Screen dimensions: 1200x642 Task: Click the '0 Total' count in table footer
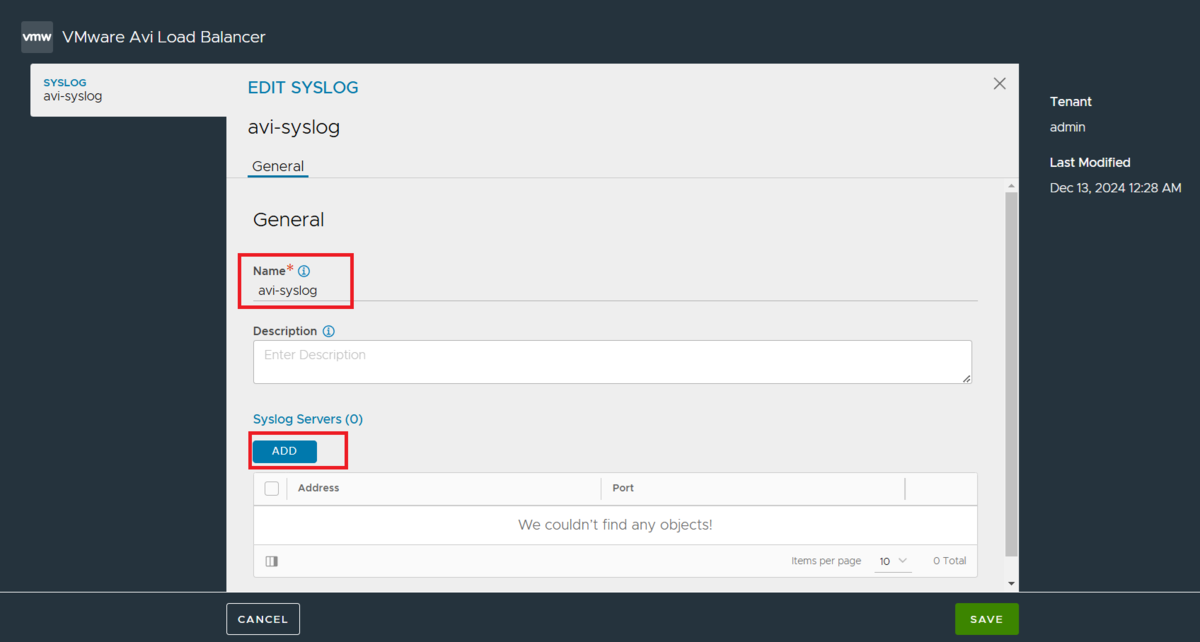point(950,561)
